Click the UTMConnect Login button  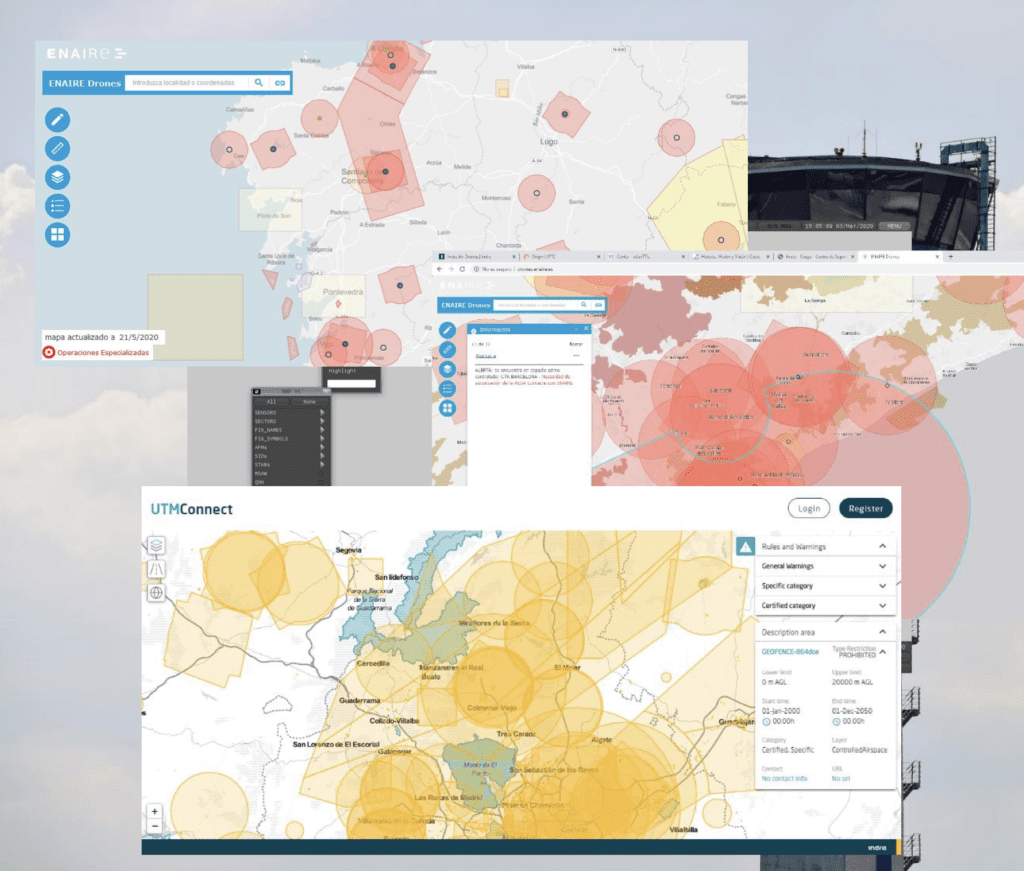click(808, 508)
